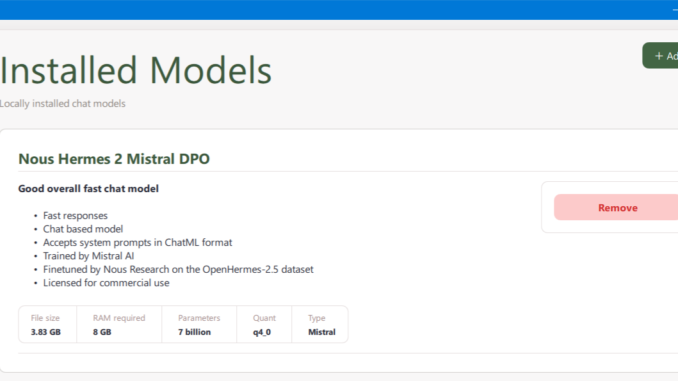Click 'Licensed for commercial use' bullet

[x=106, y=283]
